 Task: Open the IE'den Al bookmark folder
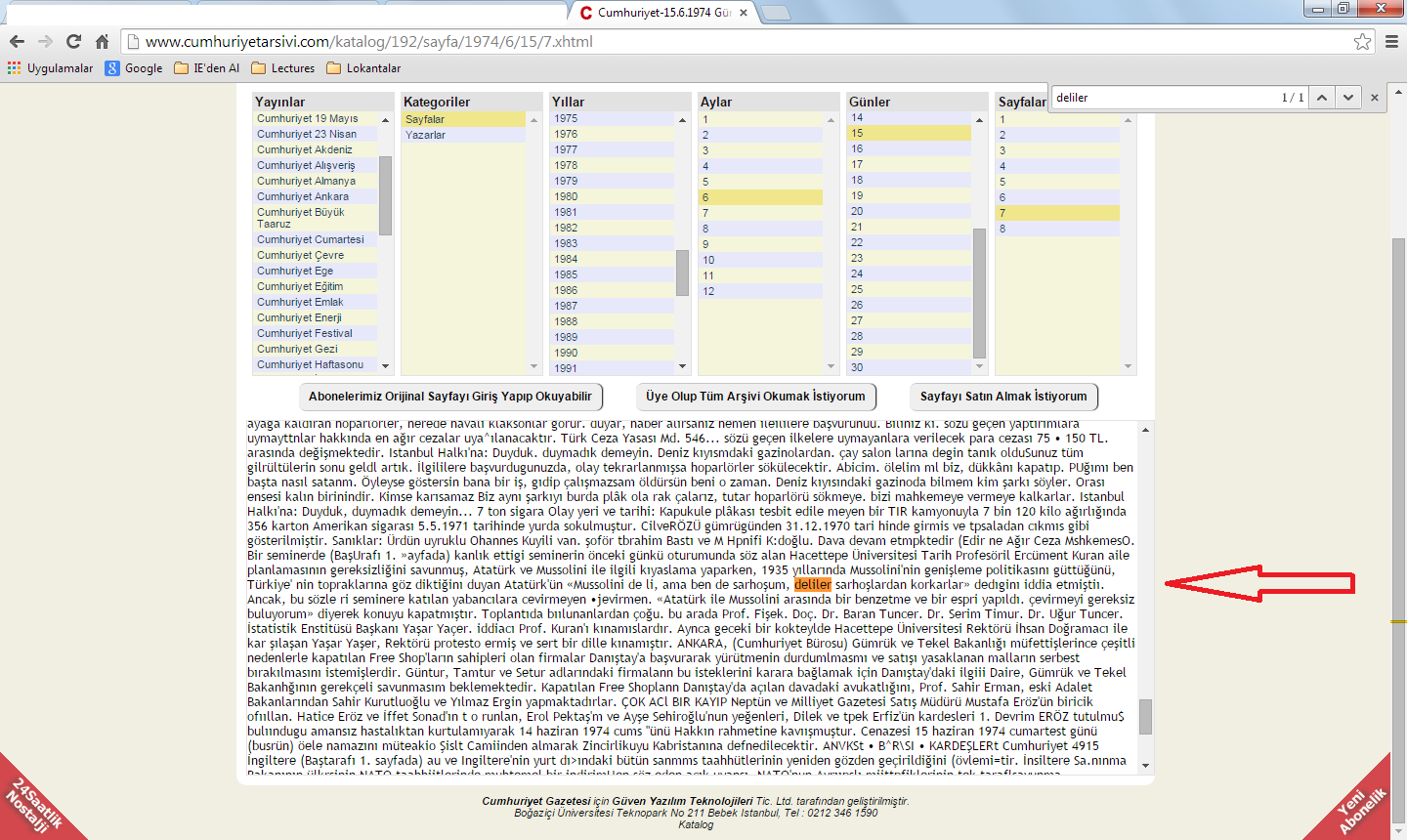pyautogui.click(x=206, y=68)
